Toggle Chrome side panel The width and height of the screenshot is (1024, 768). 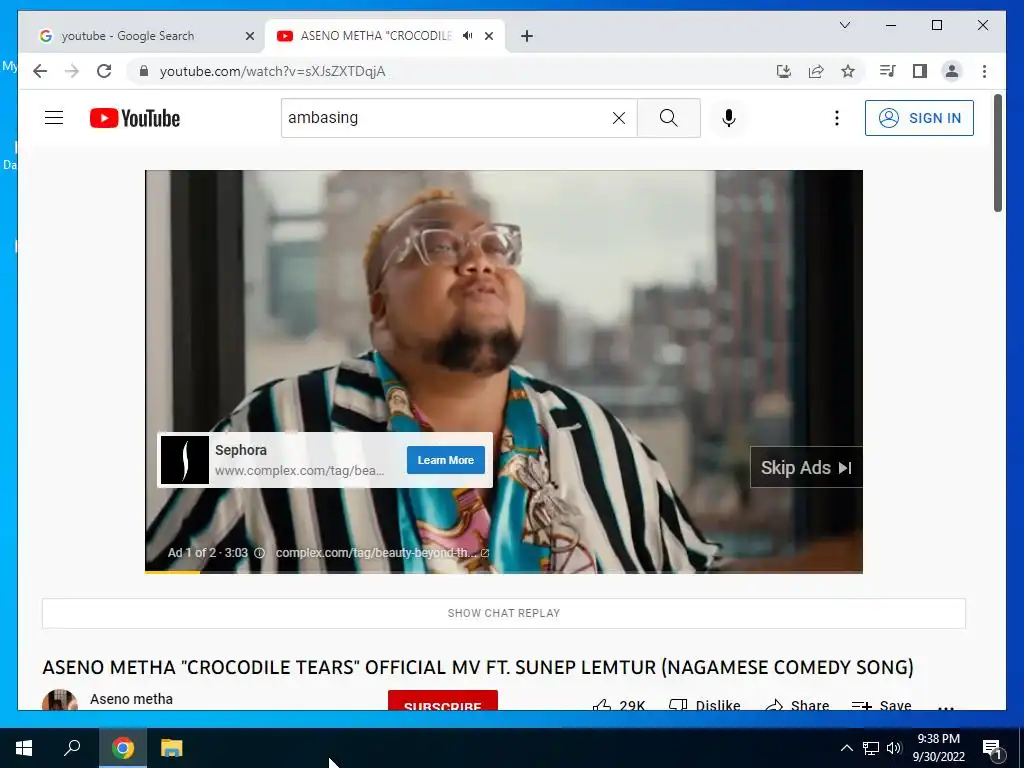tap(920, 71)
